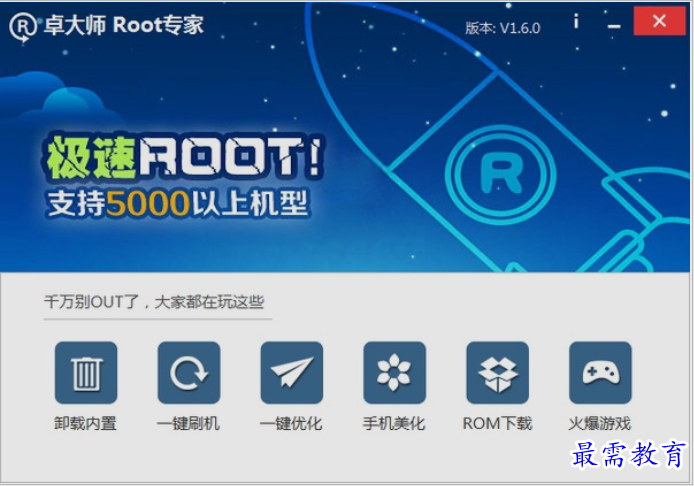
Task: Click the 卓大师 Root专家 title text
Action: (x=123, y=25)
